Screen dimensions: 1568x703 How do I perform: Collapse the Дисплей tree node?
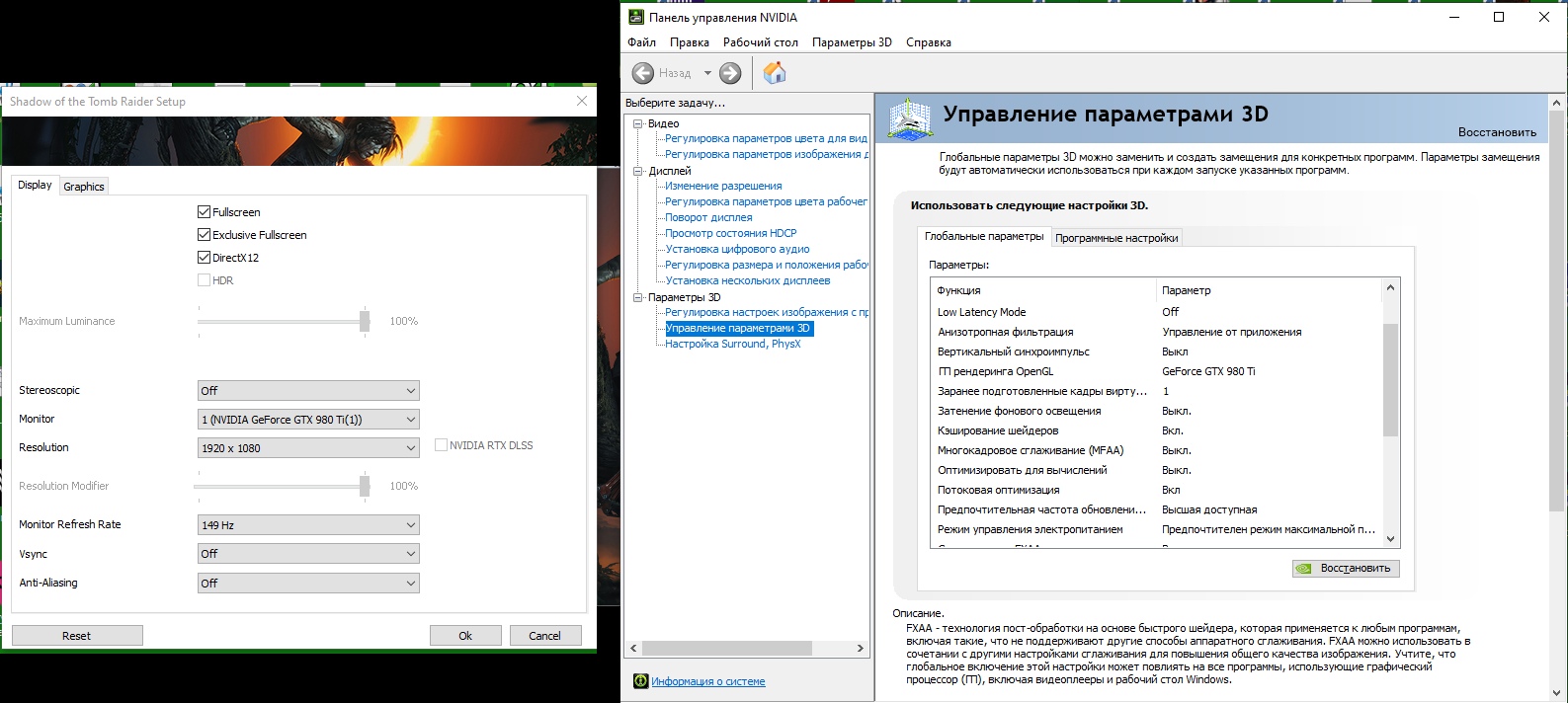[638, 171]
